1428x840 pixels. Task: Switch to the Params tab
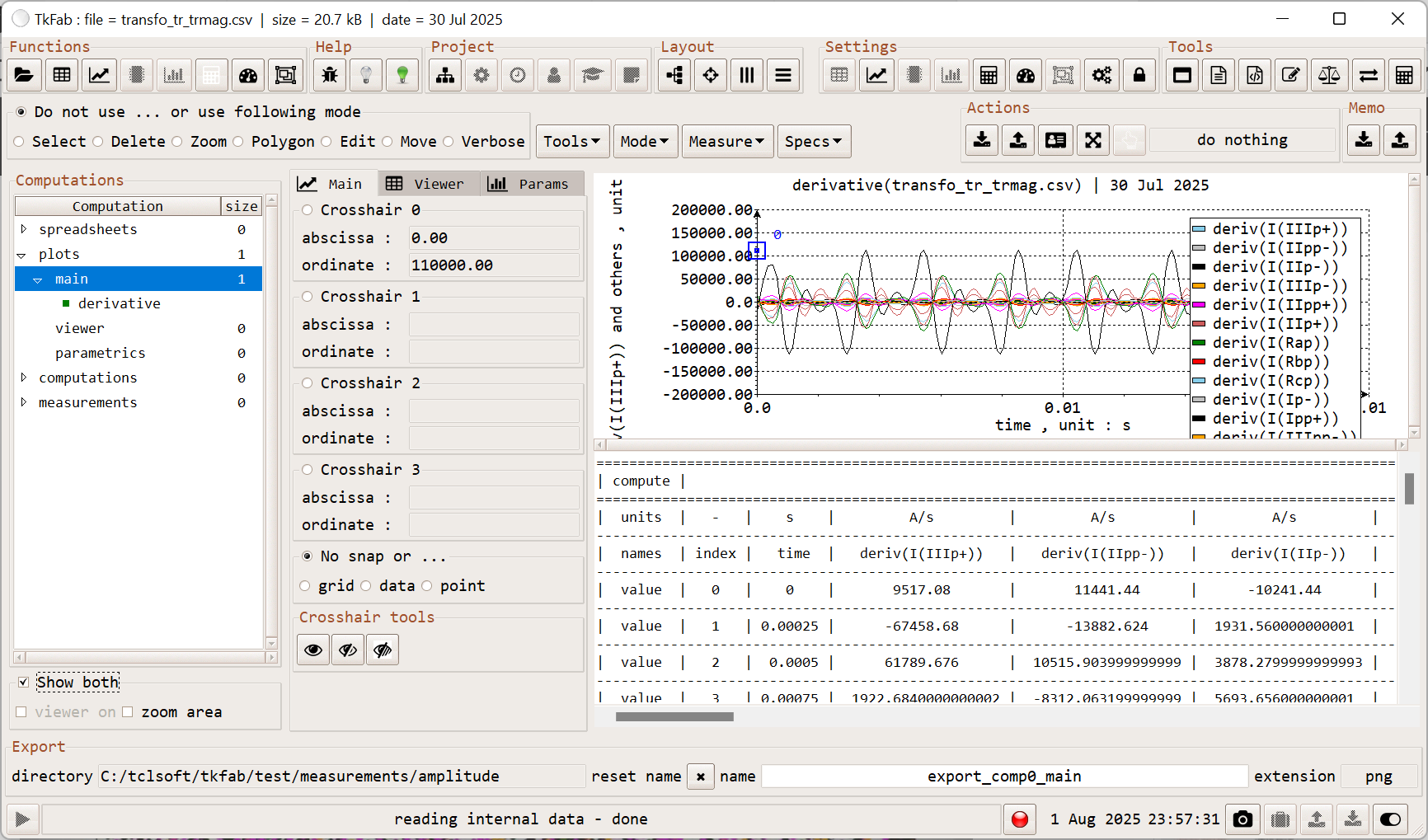pyautogui.click(x=532, y=183)
